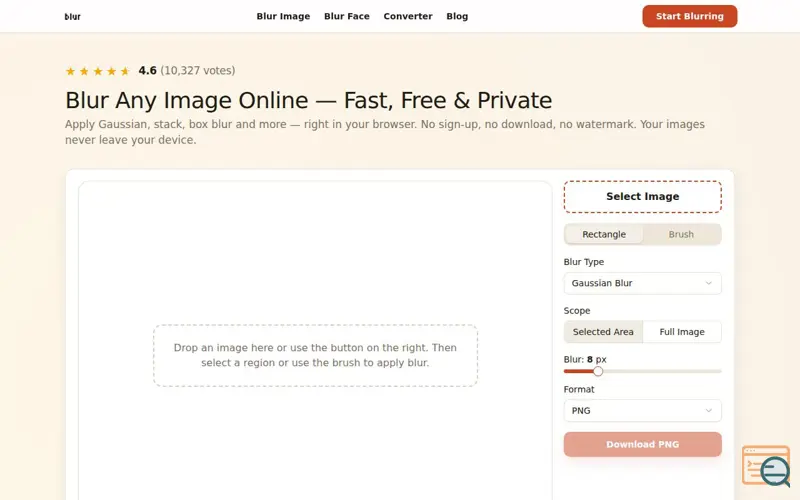Set scope to Full Image
The width and height of the screenshot is (800, 500).
(x=682, y=332)
